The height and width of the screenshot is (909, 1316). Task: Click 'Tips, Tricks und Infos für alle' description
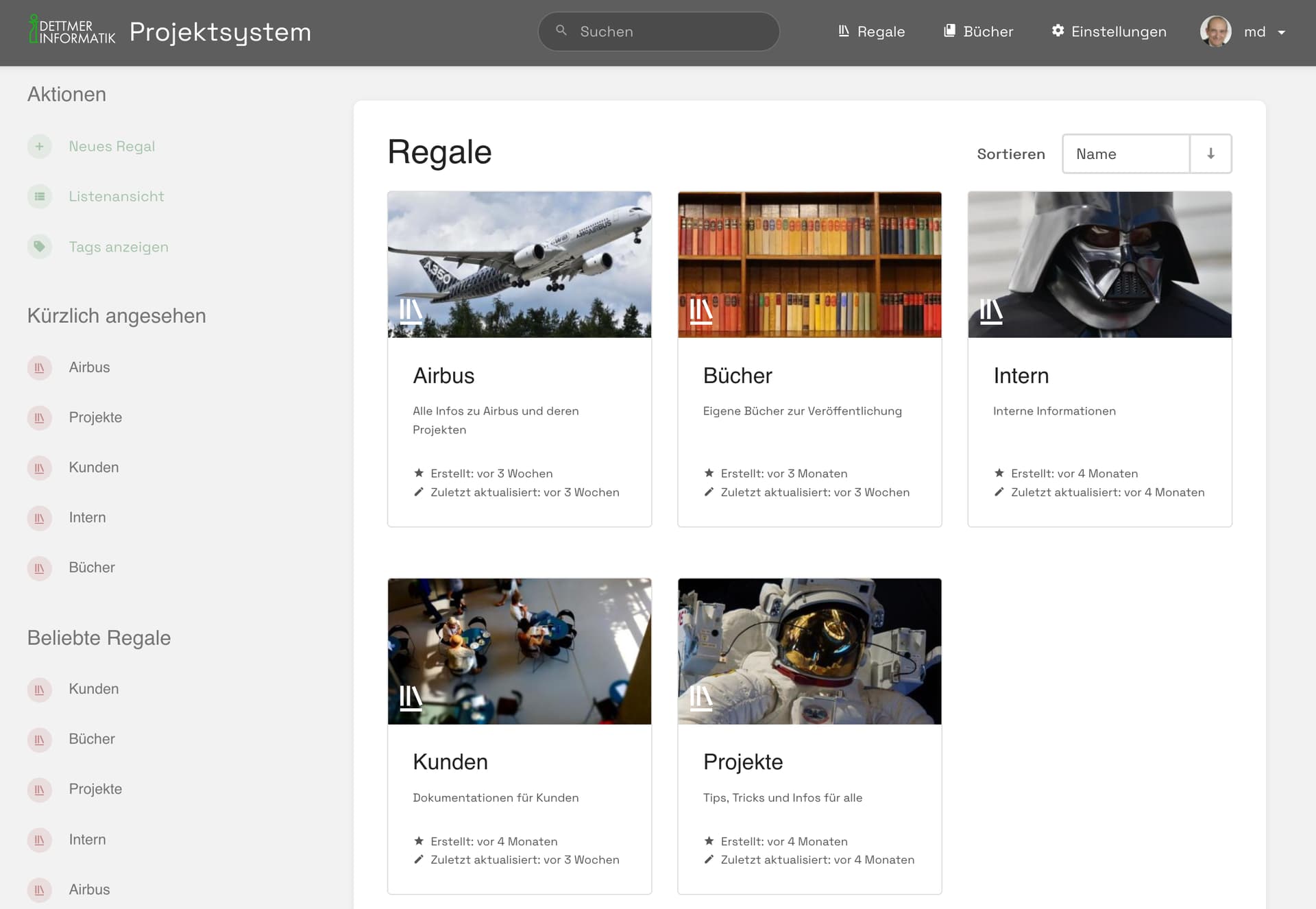click(783, 798)
